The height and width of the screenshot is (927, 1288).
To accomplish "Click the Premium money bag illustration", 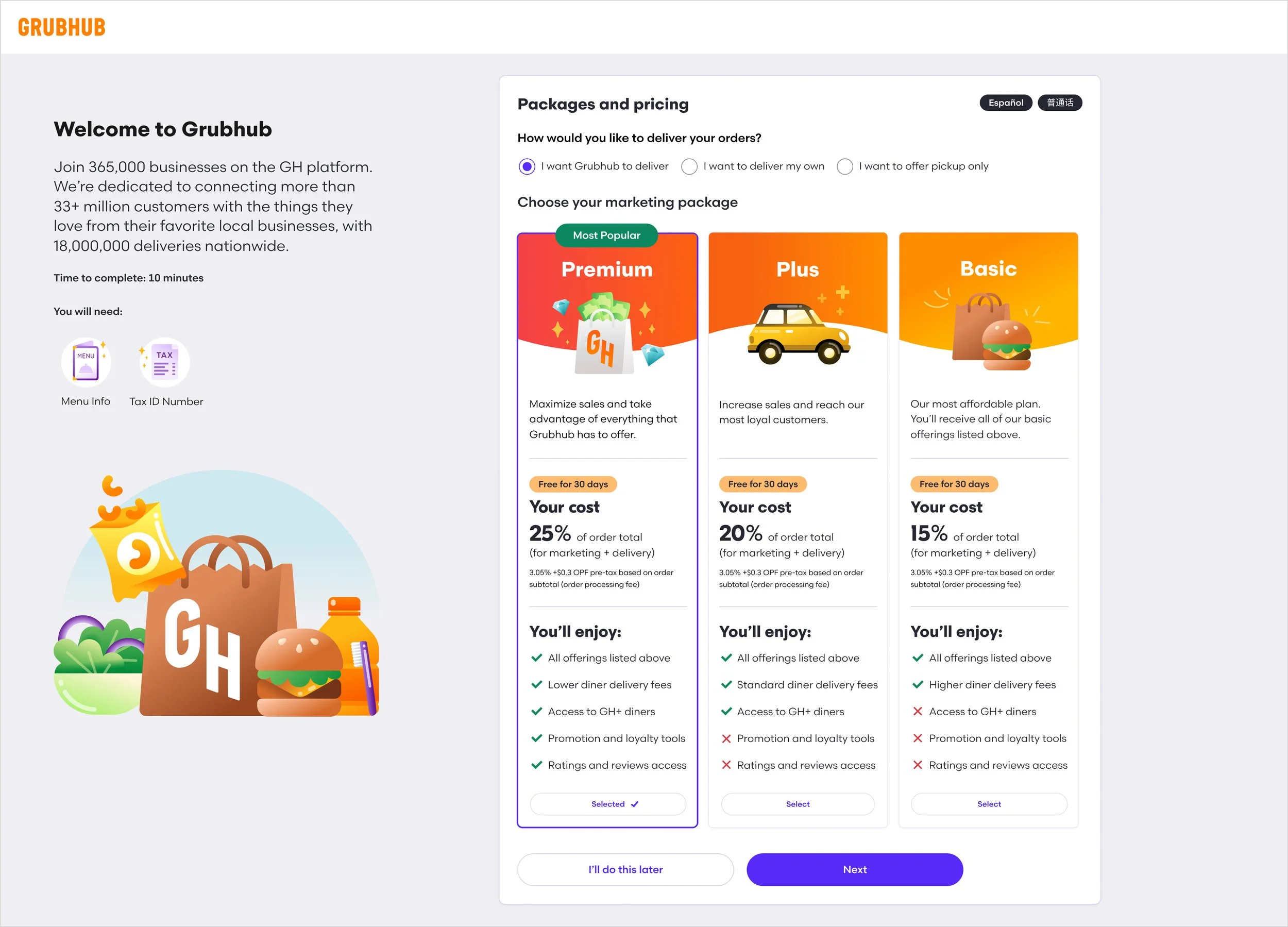I will coord(607,333).
